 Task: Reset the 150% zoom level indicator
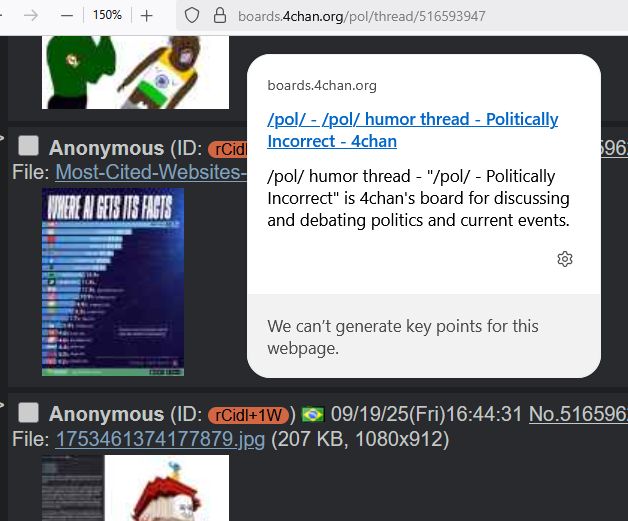(x=107, y=15)
